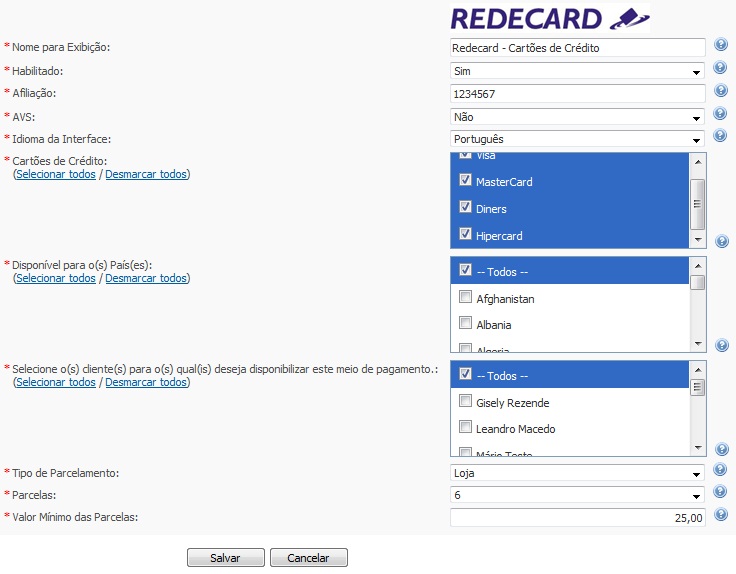736x574 pixels.
Task: Click scrollbar thumb in clients list
Action: (698, 387)
